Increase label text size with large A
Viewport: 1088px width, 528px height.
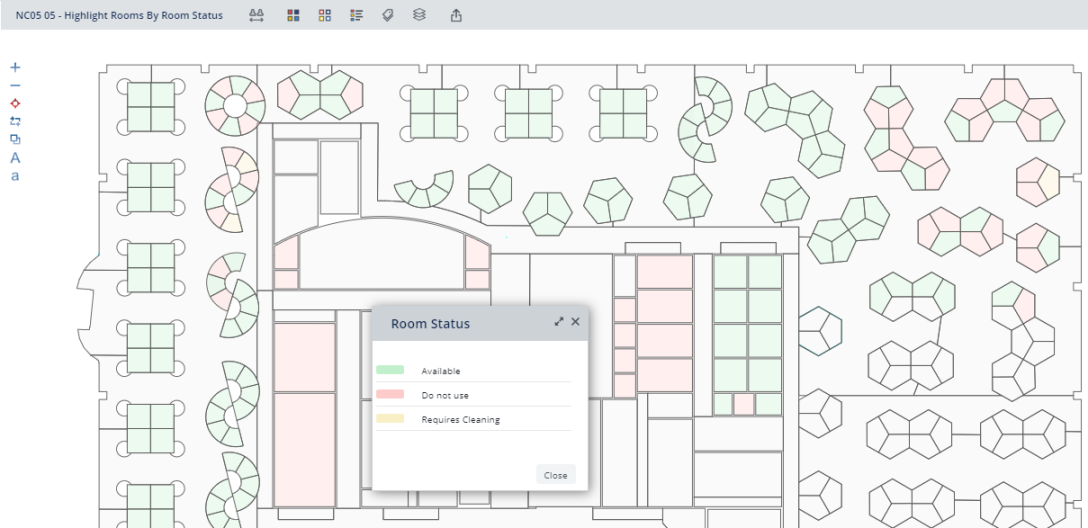click(15, 157)
